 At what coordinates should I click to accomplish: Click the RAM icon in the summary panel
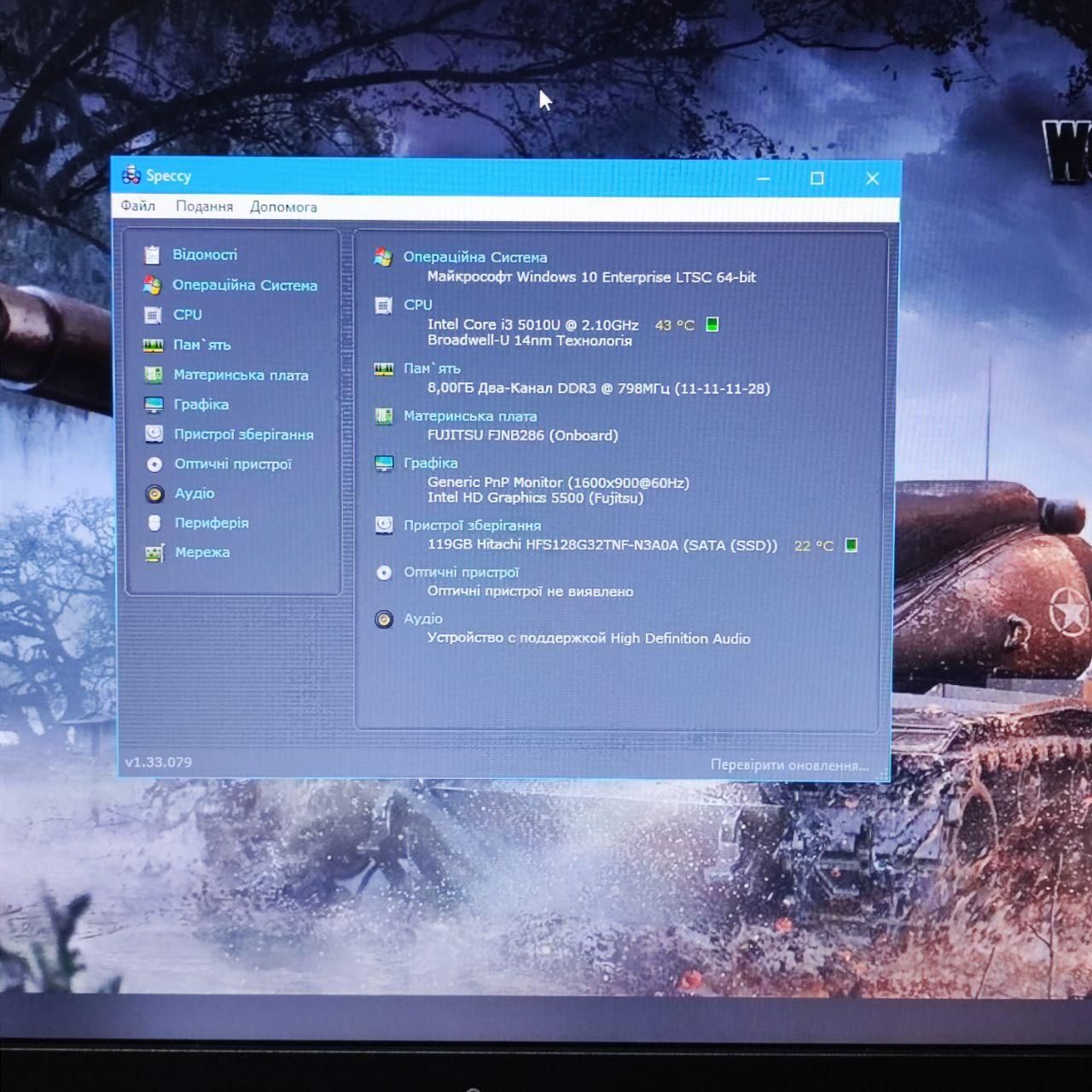383,369
